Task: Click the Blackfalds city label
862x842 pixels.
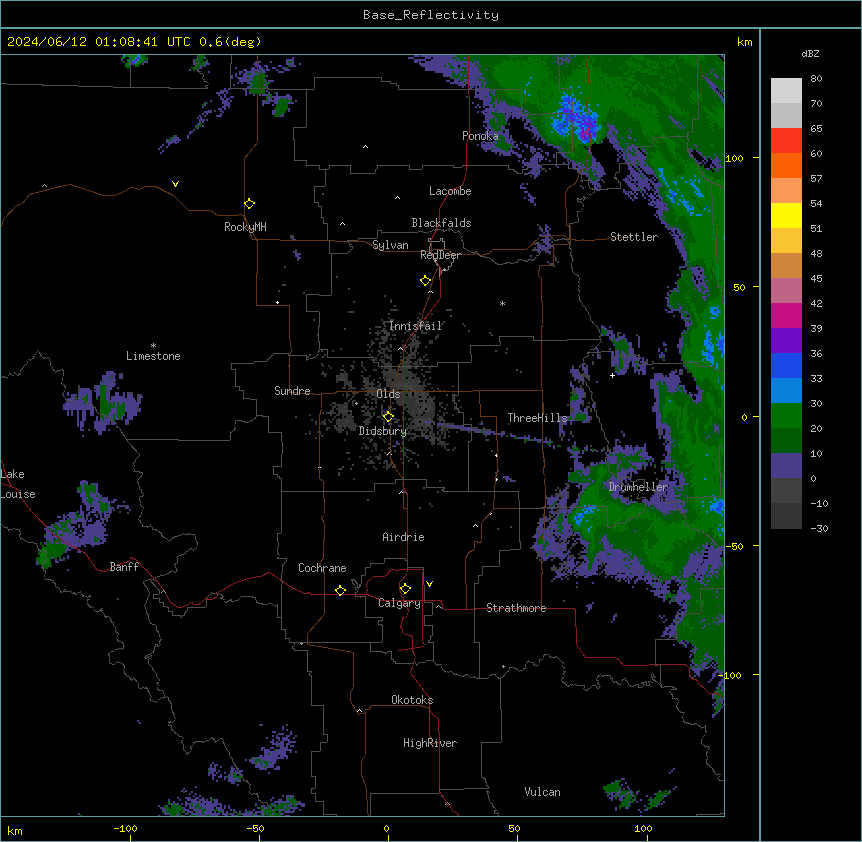Action: pyautogui.click(x=441, y=223)
